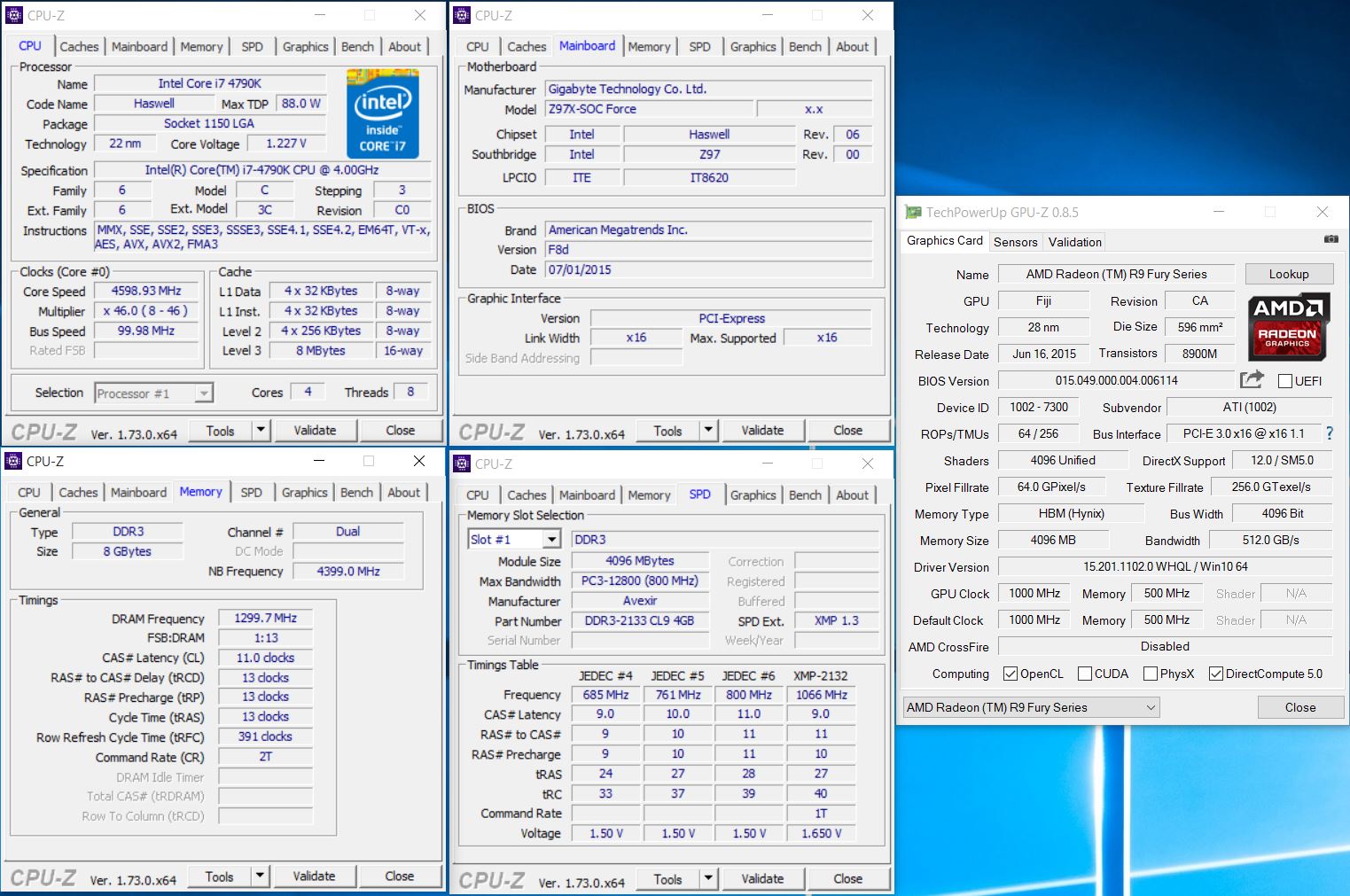The width and height of the screenshot is (1350, 896).
Task: Click the Bandwidth value 512.0 GB/s in GPU-Z
Action: coord(1270,540)
